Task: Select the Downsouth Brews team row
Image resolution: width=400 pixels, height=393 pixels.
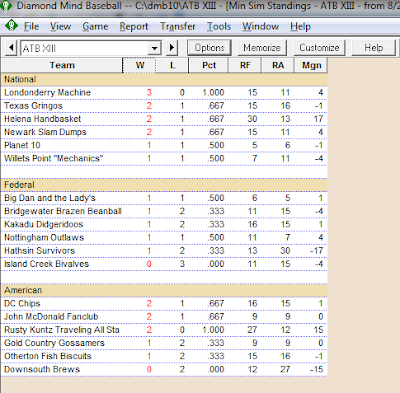Action: click(x=164, y=369)
